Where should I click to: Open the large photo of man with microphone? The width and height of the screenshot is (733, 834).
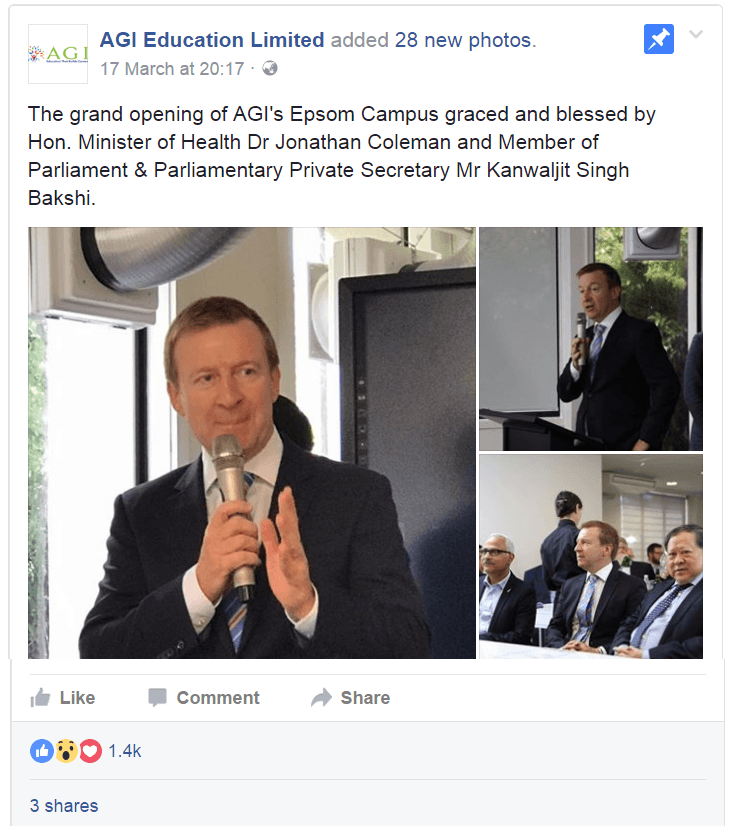252,443
